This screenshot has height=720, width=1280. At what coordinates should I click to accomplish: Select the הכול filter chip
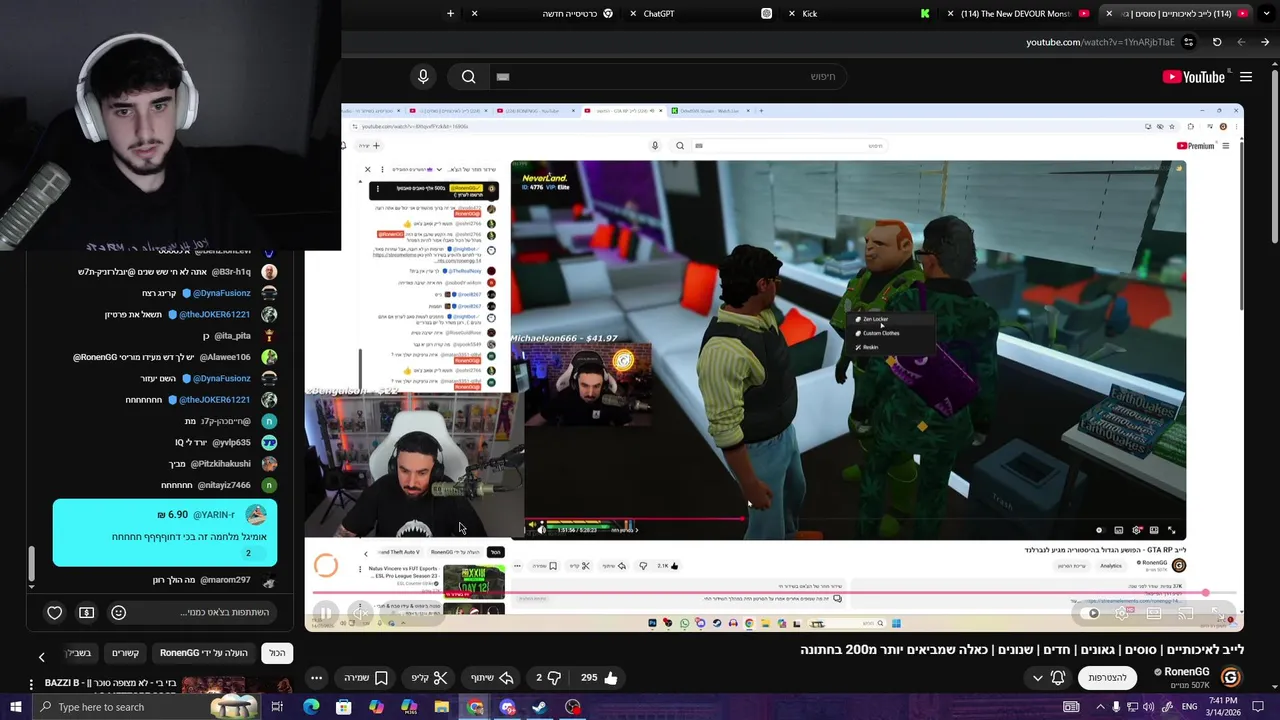[x=277, y=653]
